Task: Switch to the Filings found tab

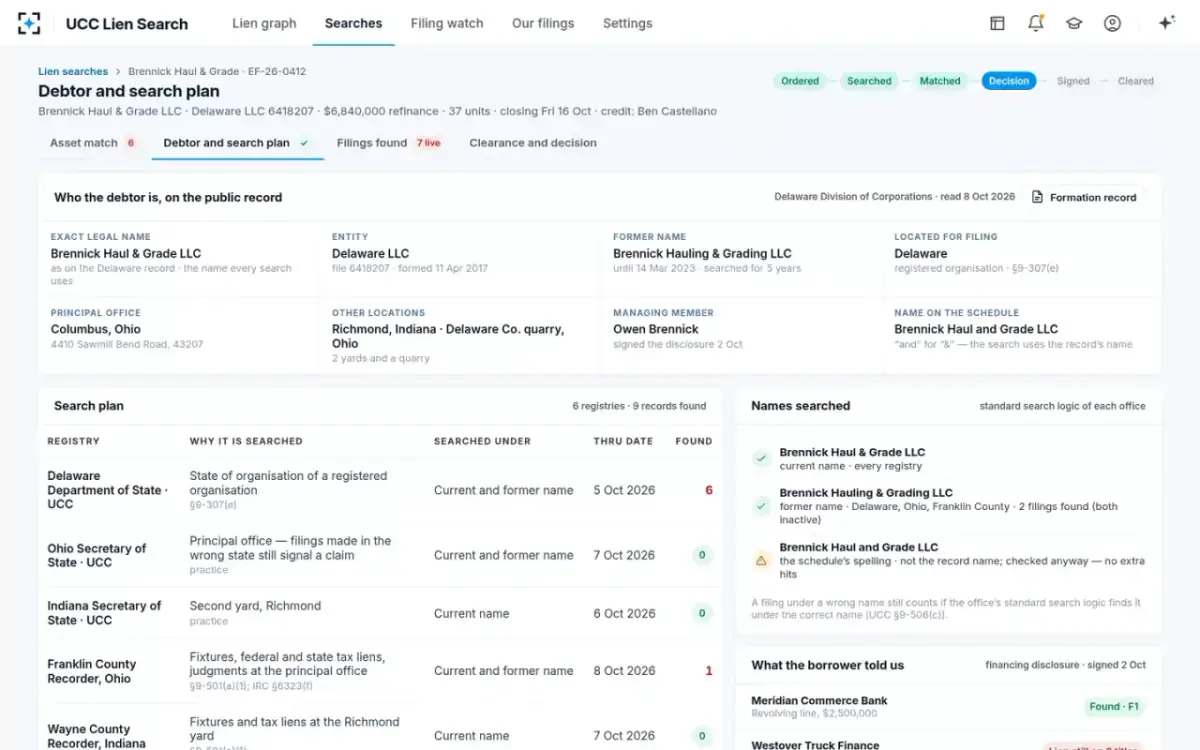Action: tap(389, 143)
